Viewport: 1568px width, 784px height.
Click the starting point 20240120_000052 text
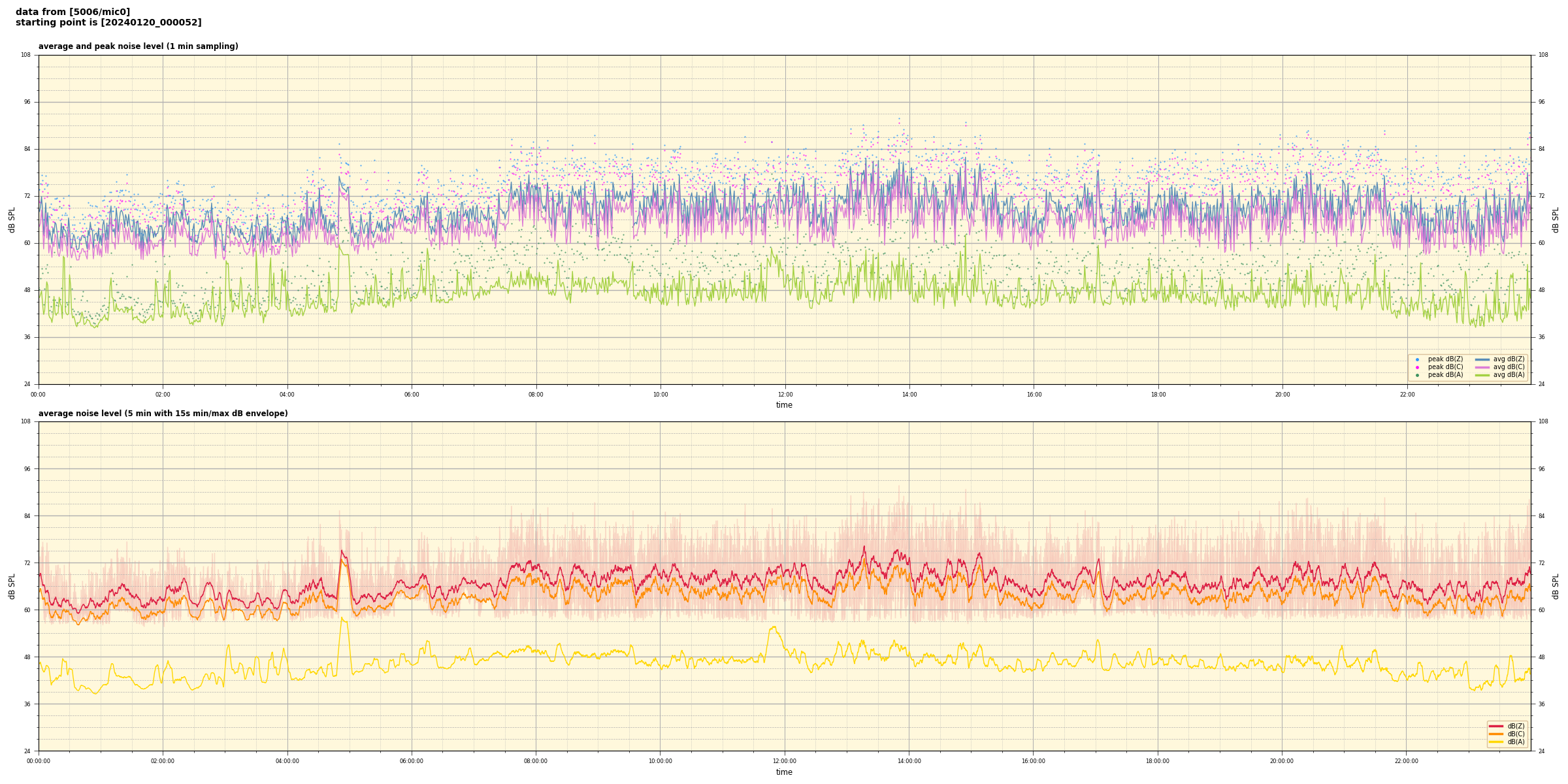point(108,23)
